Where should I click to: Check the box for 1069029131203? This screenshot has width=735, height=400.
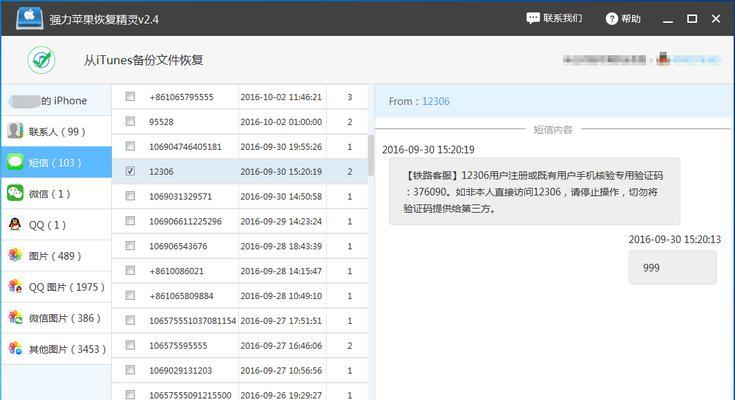[x=130, y=370]
